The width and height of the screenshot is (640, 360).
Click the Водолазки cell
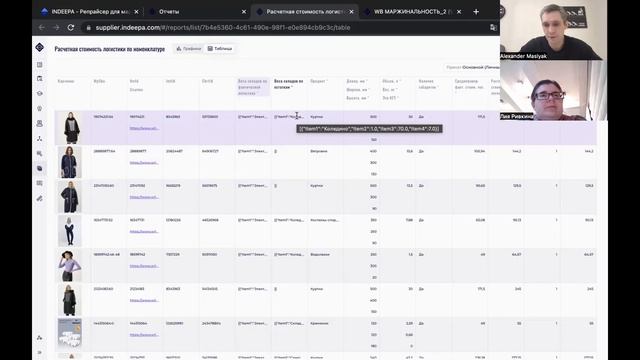320,254
